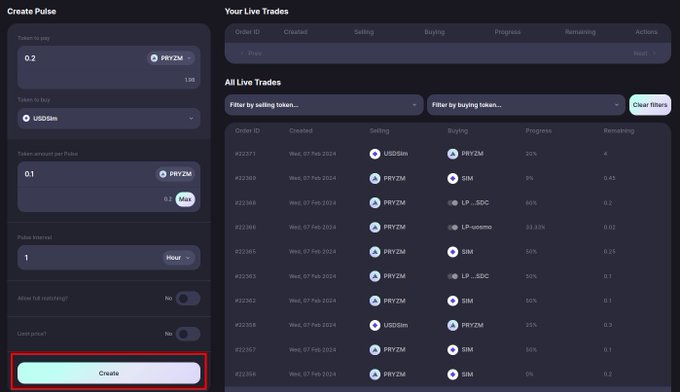Click PRYZM buying icon in the 25% progress row
Image resolution: width=680 pixels, height=392 pixels.
tap(452, 325)
